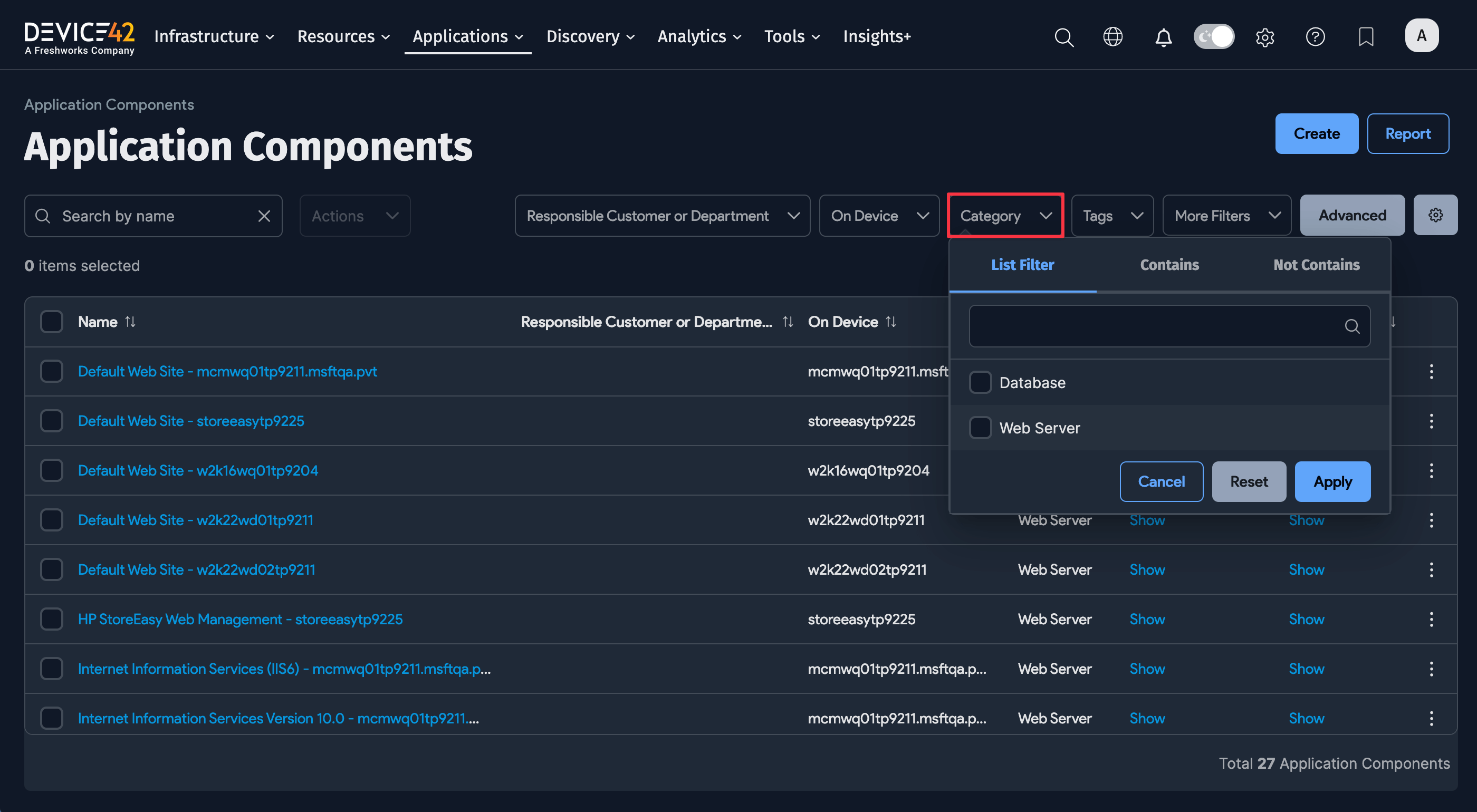This screenshot has height=812, width=1477.
Task: Open the Analytics menu
Action: (699, 36)
